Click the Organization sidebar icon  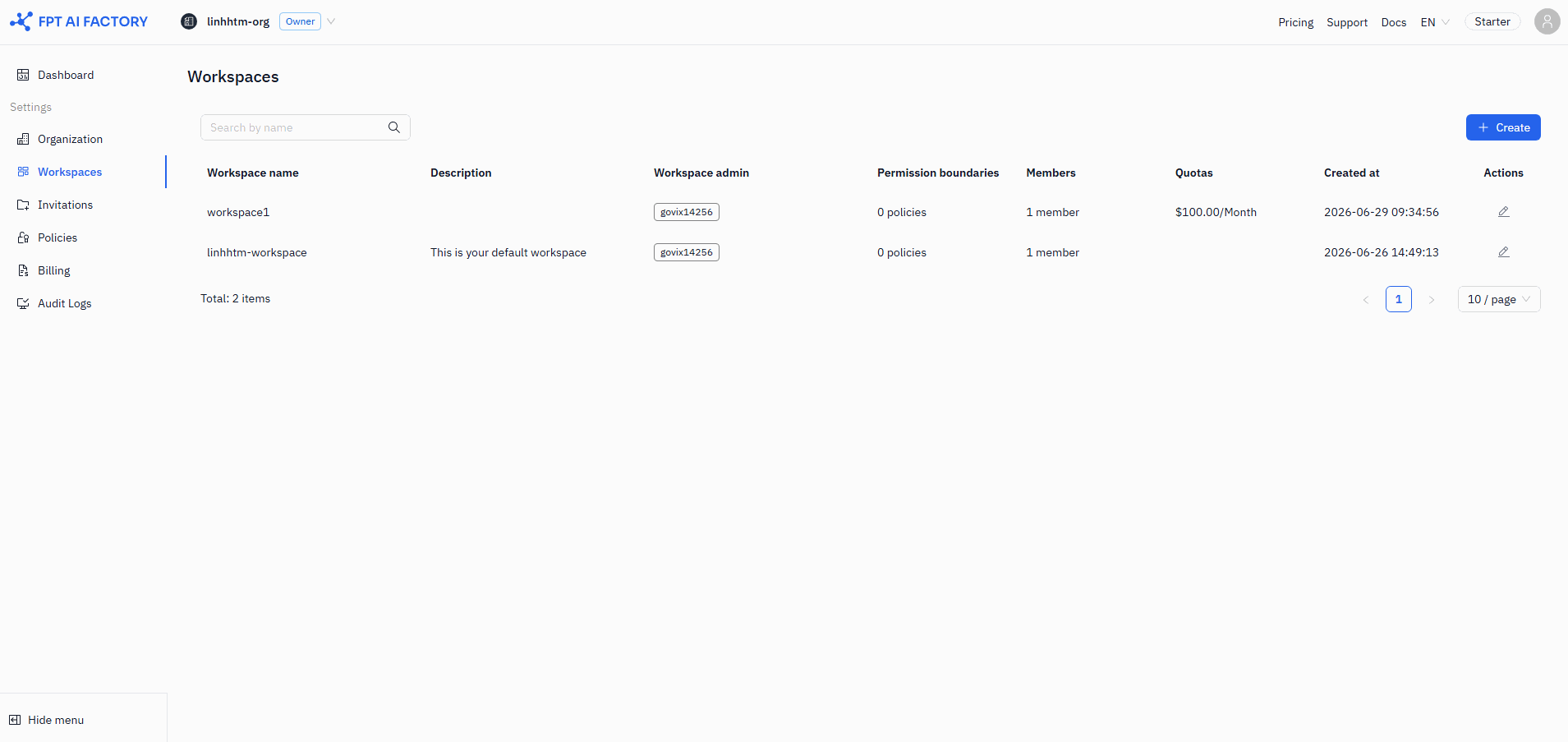(23, 139)
